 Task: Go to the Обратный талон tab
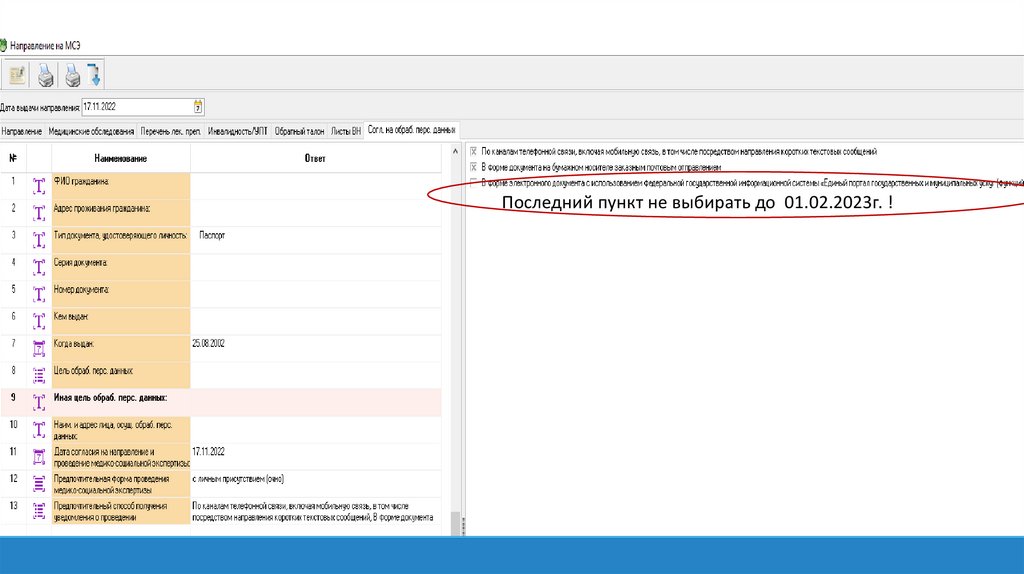point(299,131)
